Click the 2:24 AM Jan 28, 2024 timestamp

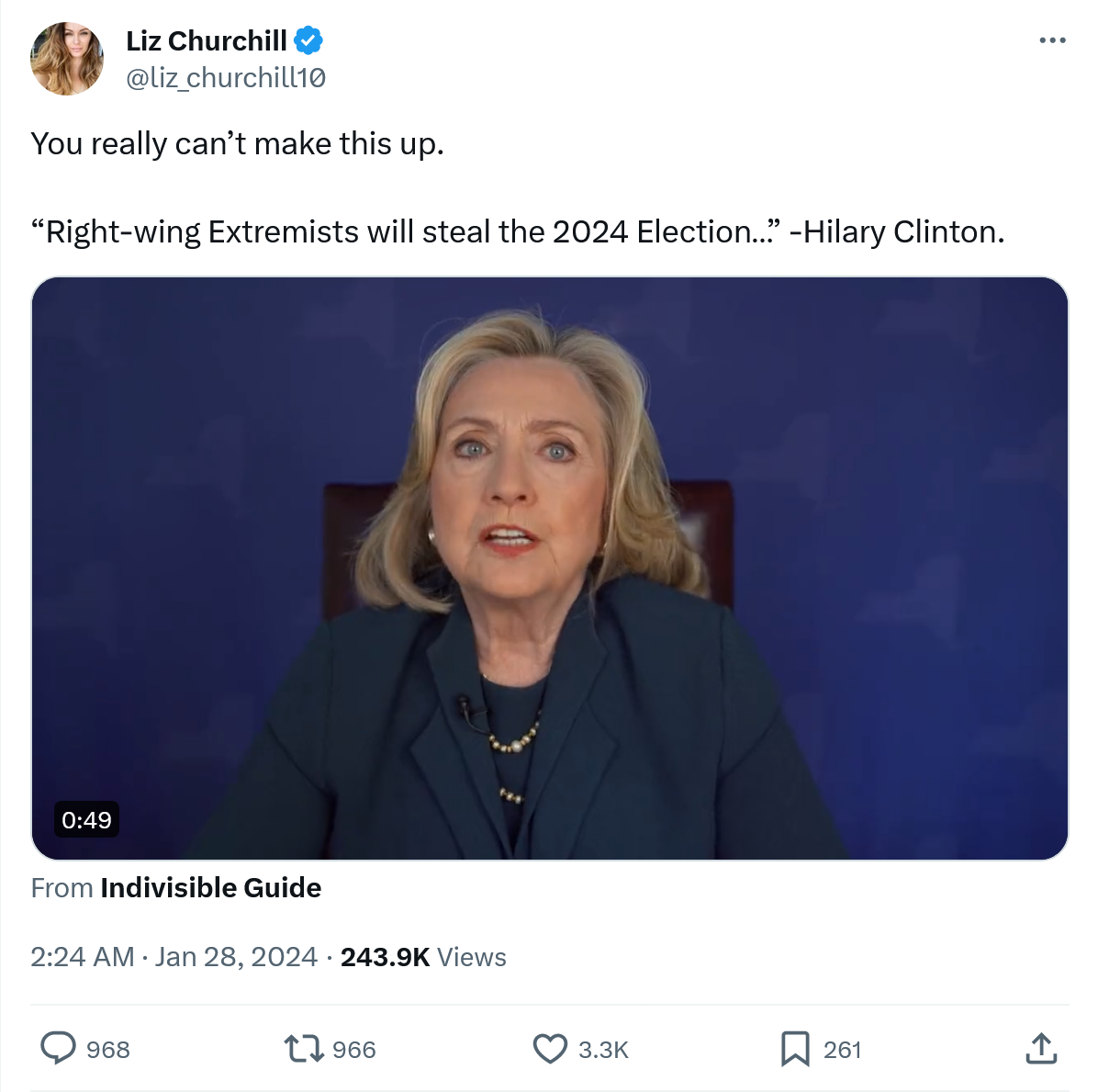tap(174, 957)
